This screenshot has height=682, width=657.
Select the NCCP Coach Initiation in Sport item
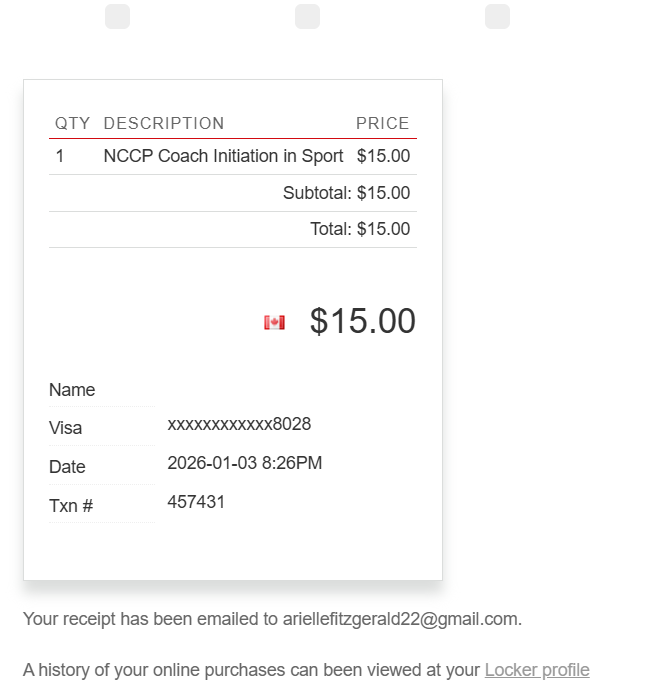pos(223,156)
